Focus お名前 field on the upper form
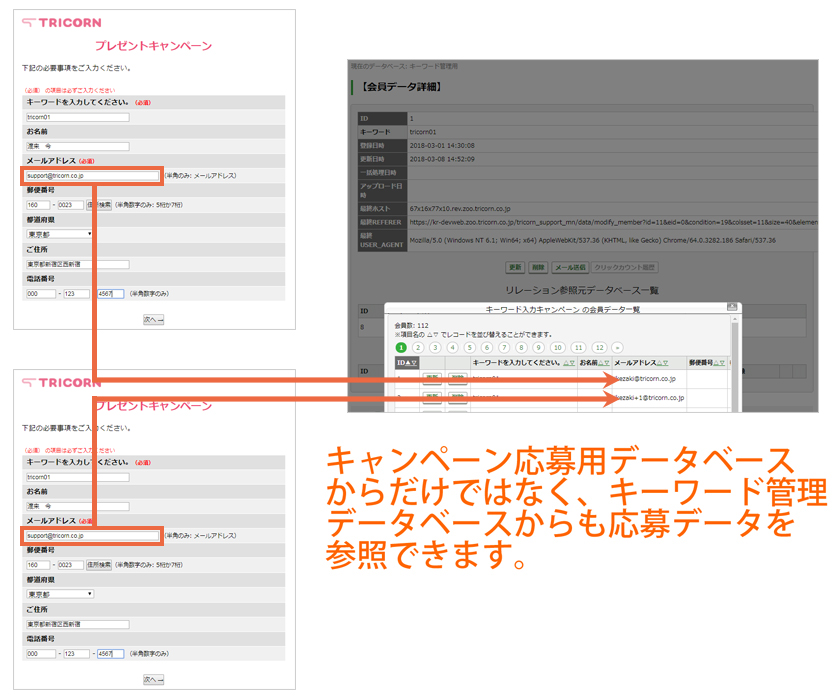Screen dimensions: 840x700 [x=78, y=146]
